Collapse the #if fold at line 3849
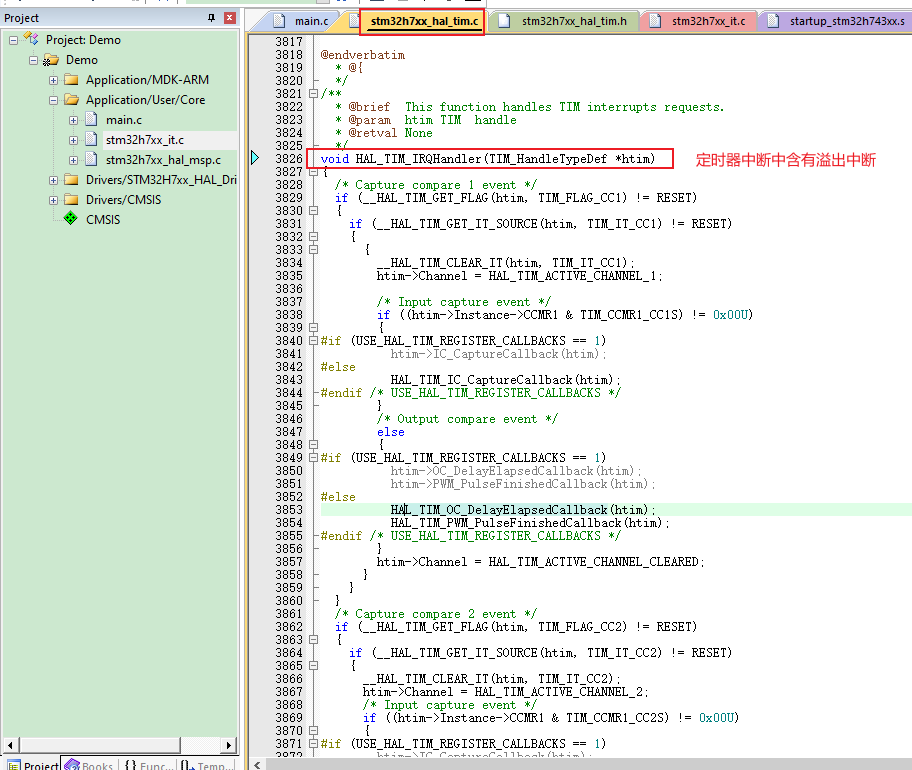This screenshot has height=770, width=912. pyautogui.click(x=314, y=458)
